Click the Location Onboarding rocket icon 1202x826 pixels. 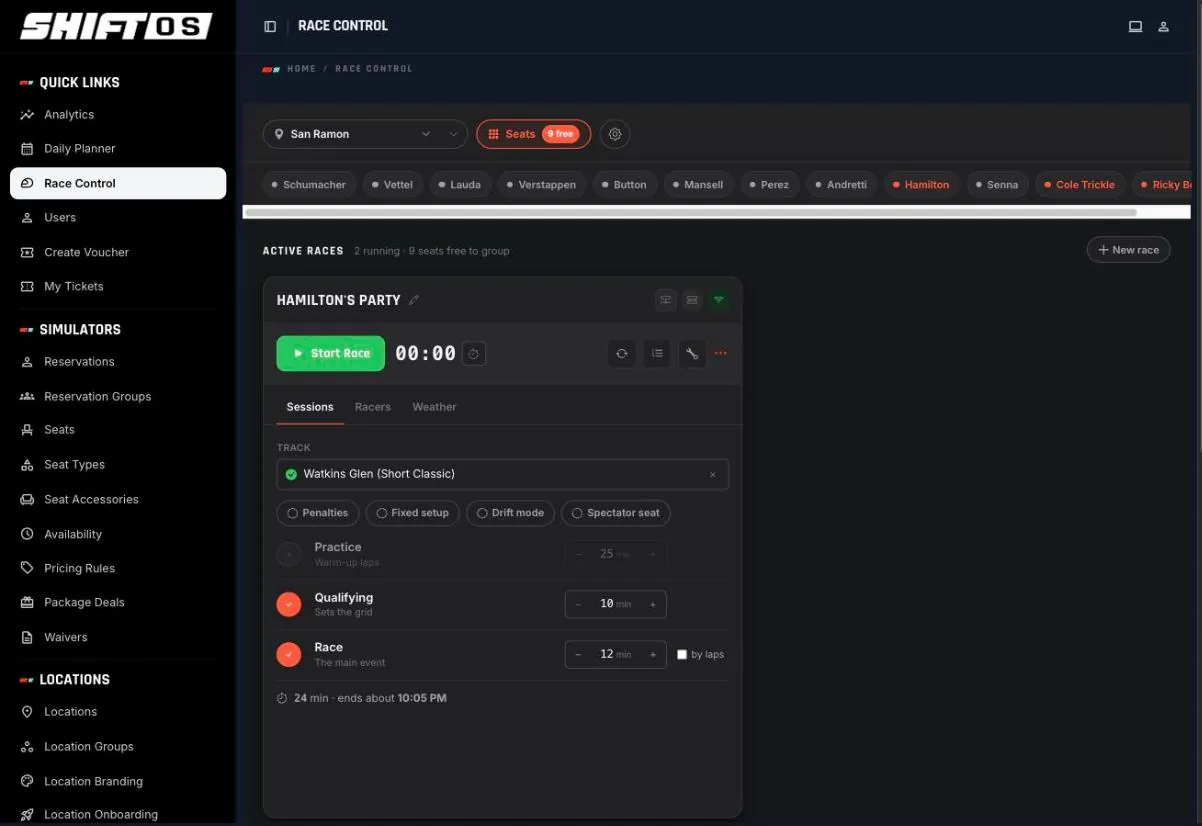pyautogui.click(x=27, y=815)
